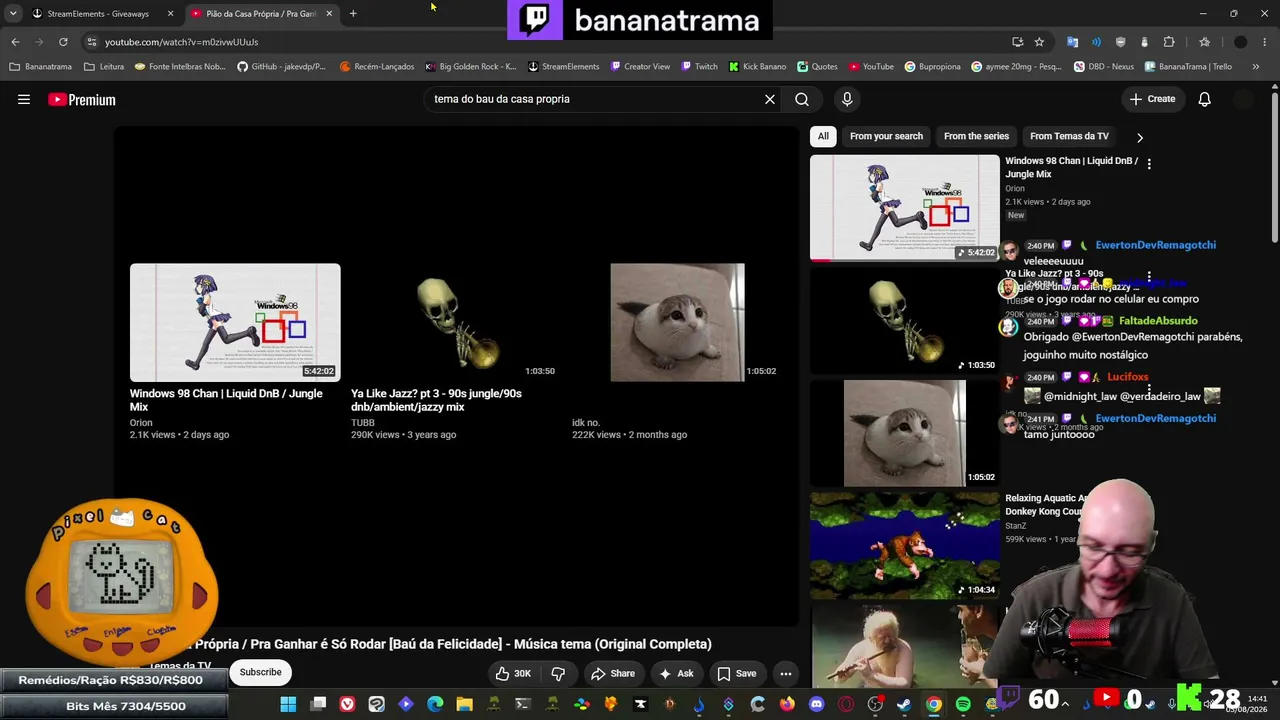Image resolution: width=1280 pixels, height=720 pixels.
Task: Play Ya Like Jazz skeleton end-screen video
Action: tap(456, 322)
